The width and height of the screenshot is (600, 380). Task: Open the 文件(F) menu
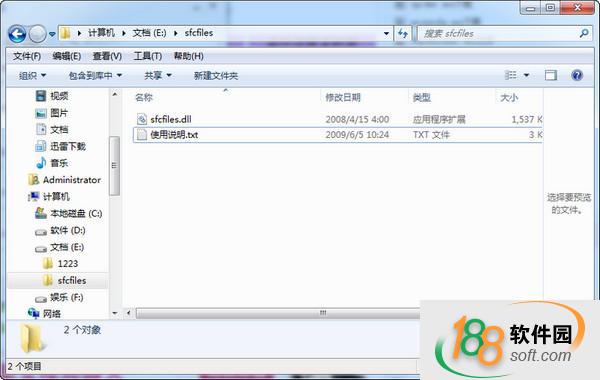(x=27, y=56)
